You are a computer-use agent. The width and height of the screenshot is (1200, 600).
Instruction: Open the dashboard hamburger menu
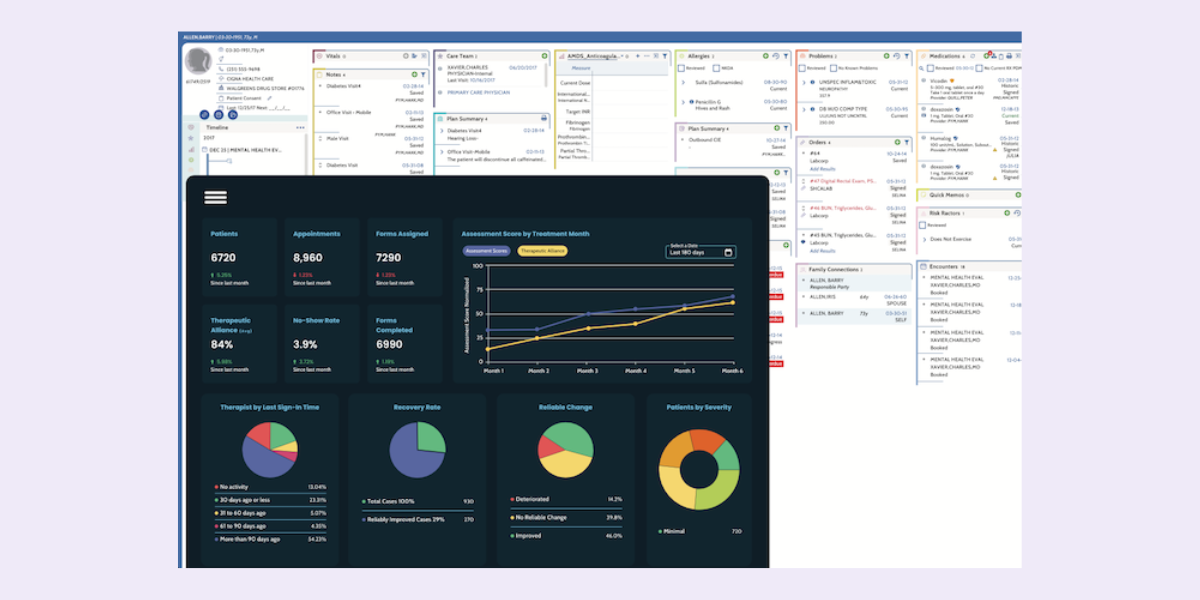pos(215,197)
